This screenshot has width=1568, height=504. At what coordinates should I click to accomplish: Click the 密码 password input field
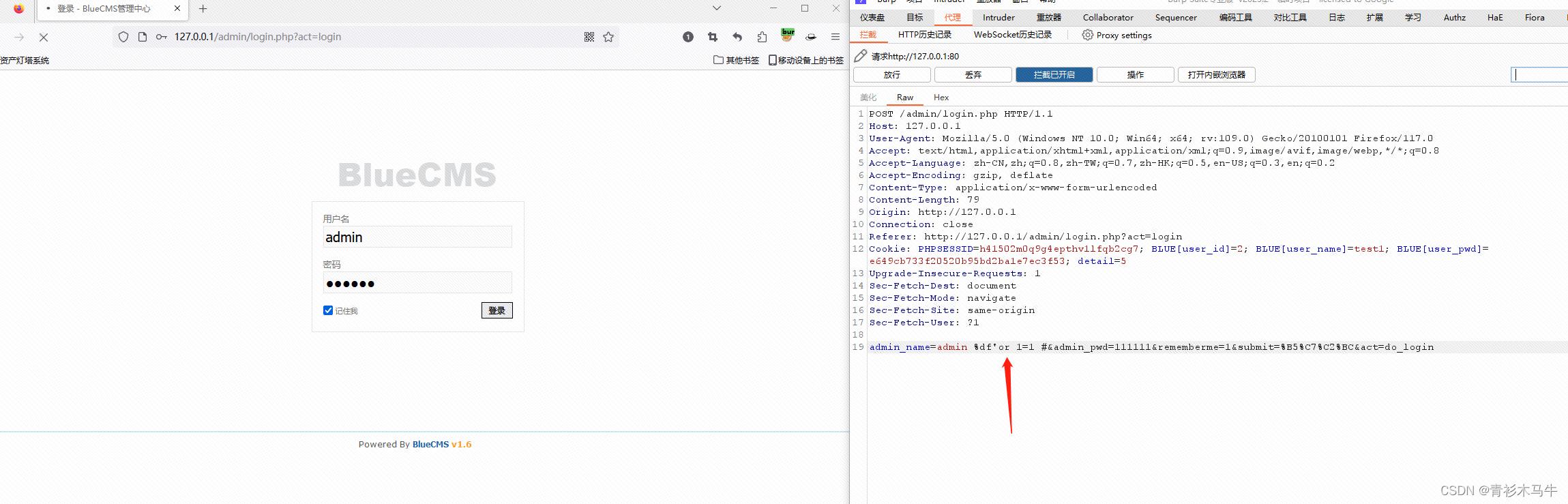[417, 283]
